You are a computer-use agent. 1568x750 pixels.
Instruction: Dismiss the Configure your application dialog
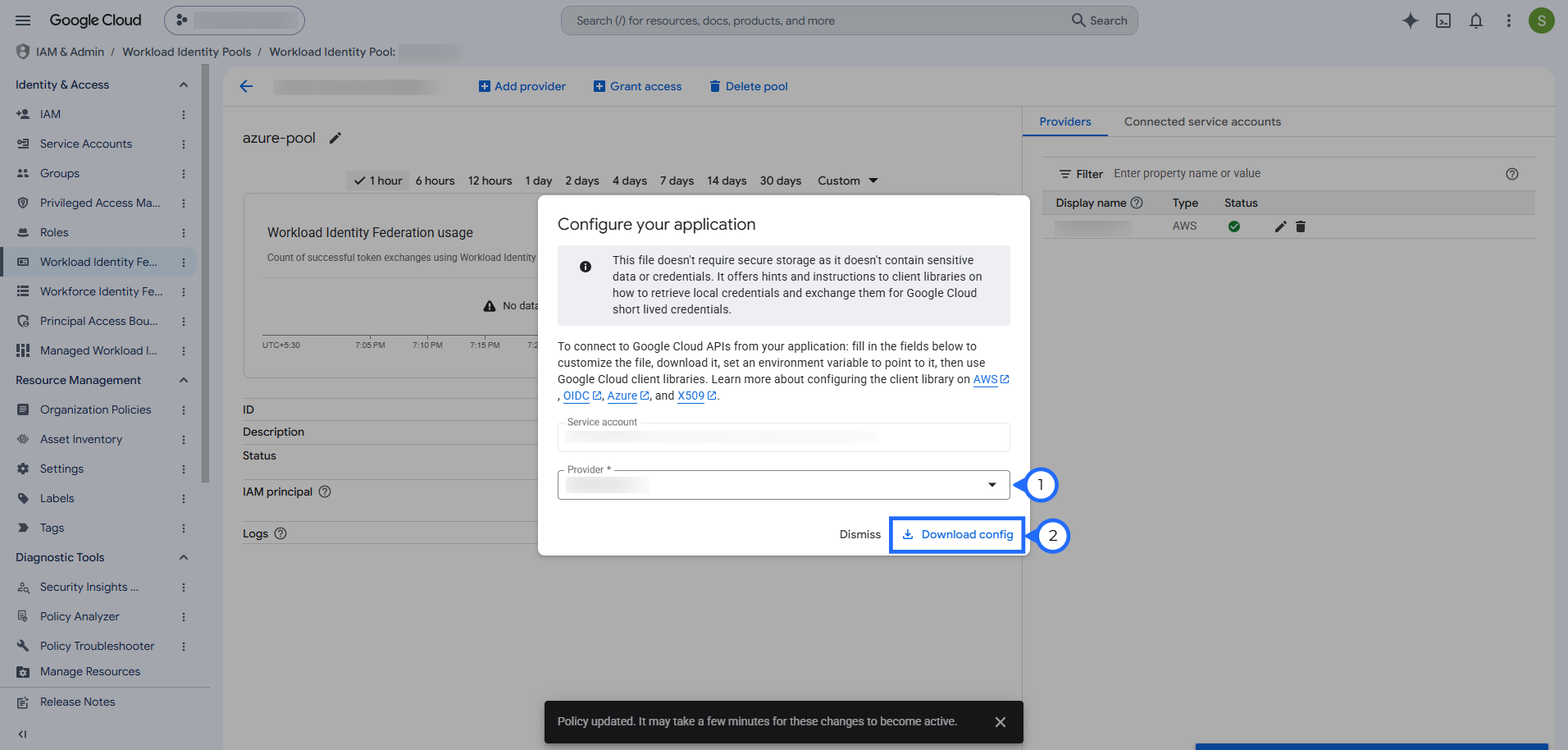click(x=860, y=534)
